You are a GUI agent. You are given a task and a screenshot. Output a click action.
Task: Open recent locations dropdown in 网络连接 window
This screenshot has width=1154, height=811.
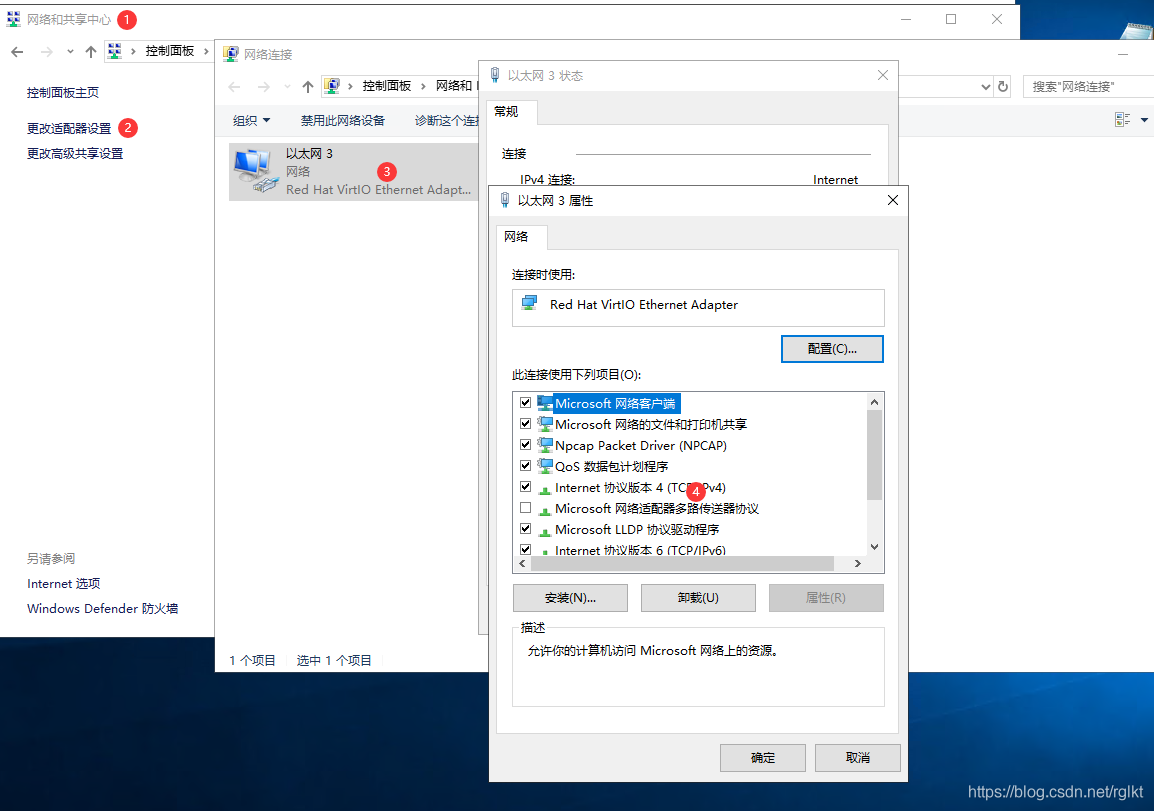coord(287,87)
